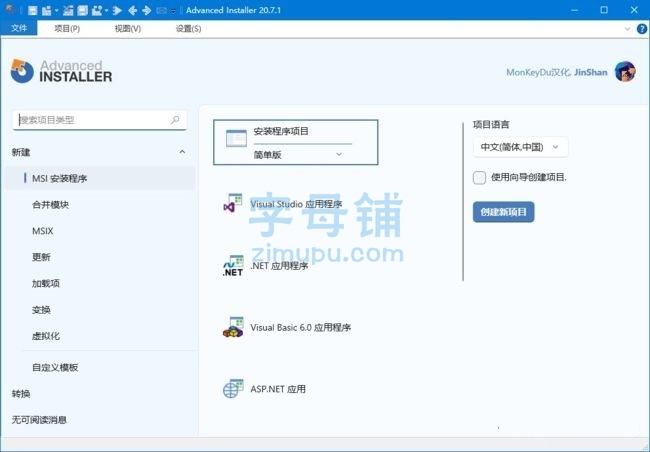Viewport: 650px width, 452px height.
Task: Open the 项目(P) menu
Action: click(x=67, y=29)
